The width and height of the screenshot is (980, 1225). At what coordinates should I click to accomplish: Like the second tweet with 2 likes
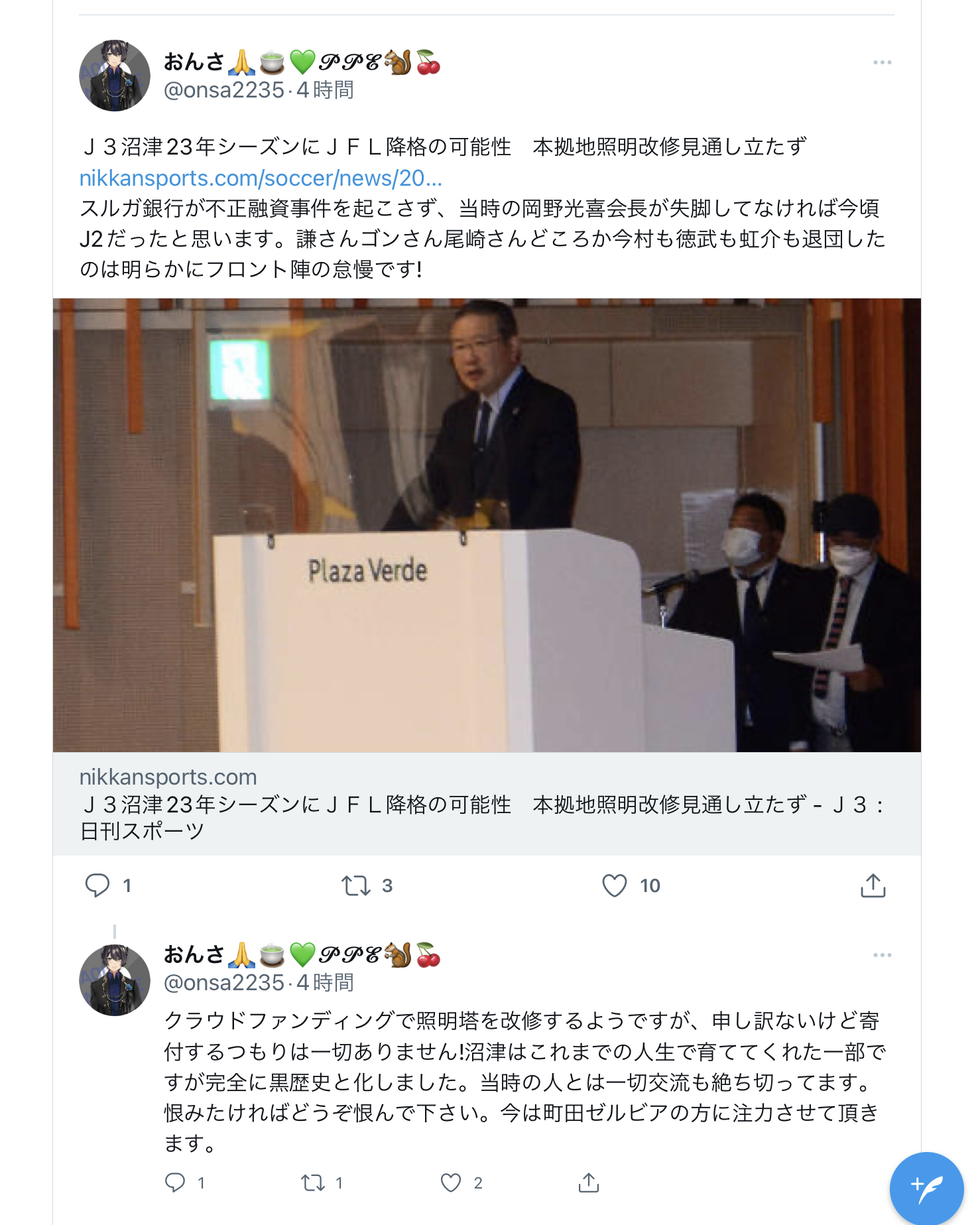pos(451,1183)
